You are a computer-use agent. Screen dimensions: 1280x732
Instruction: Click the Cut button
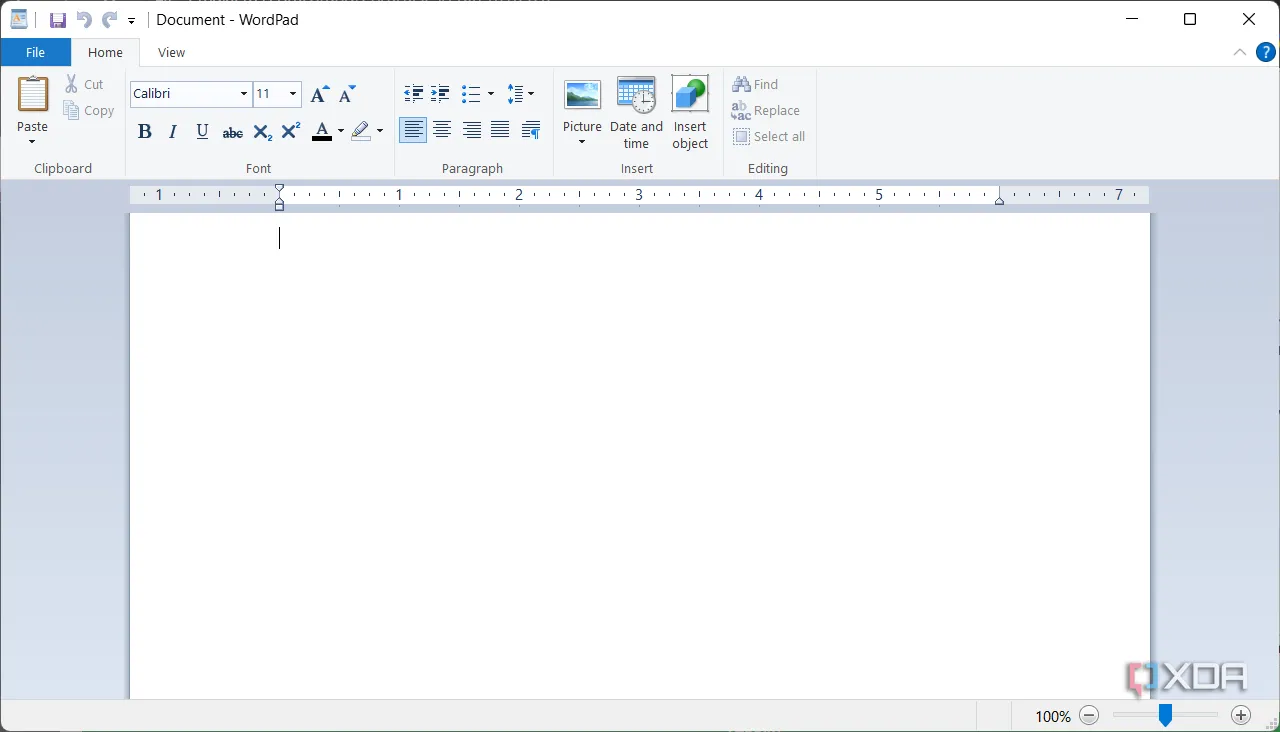coord(85,85)
